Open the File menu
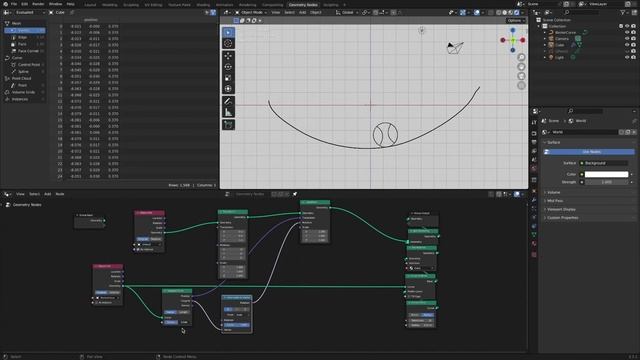This screenshot has width=640, height=360. (14, 4)
